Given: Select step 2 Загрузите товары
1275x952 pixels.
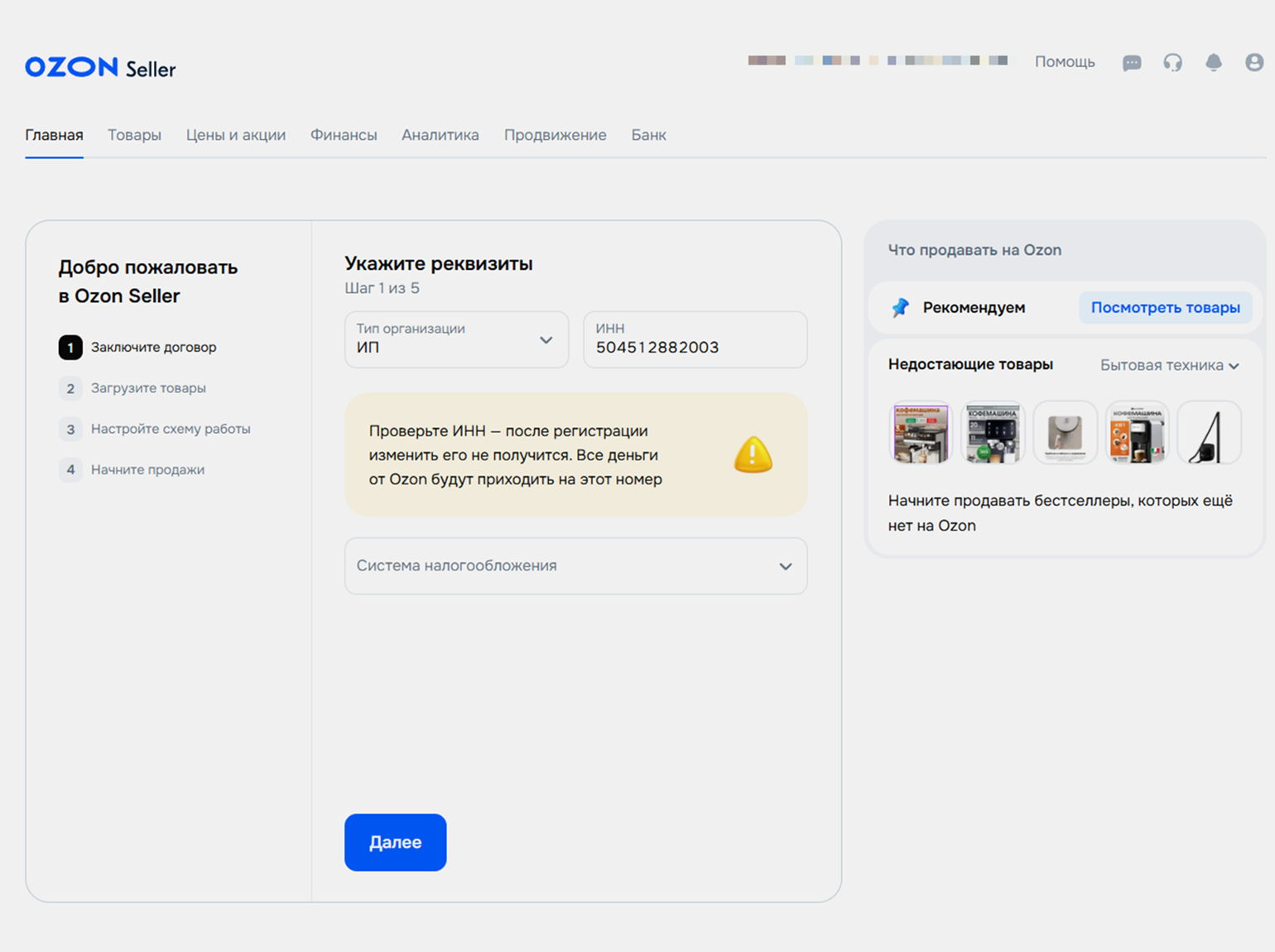Looking at the screenshot, I should point(148,388).
